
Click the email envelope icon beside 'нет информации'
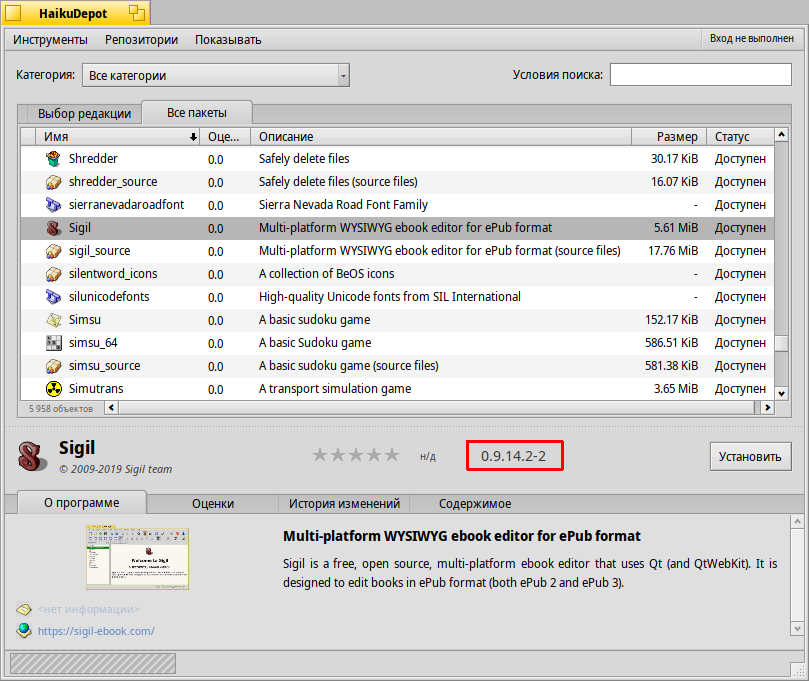24,609
